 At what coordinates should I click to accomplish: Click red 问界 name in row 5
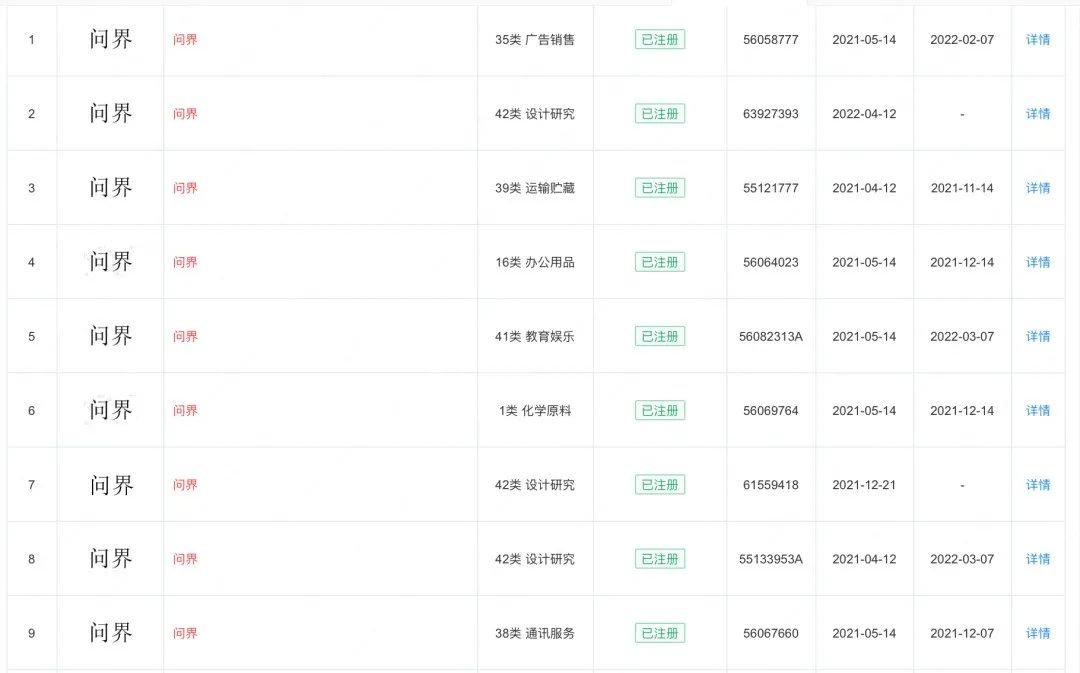coord(185,337)
